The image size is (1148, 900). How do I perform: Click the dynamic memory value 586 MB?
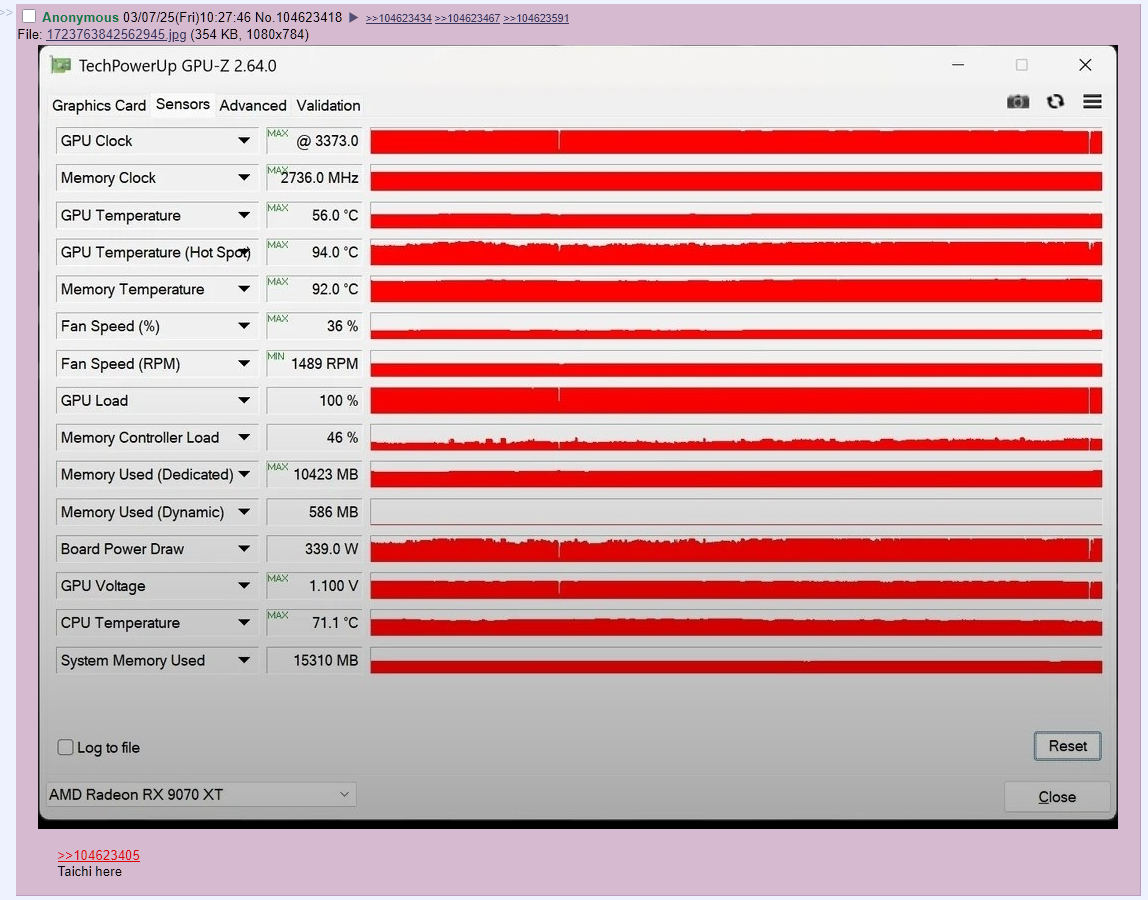pyautogui.click(x=333, y=512)
